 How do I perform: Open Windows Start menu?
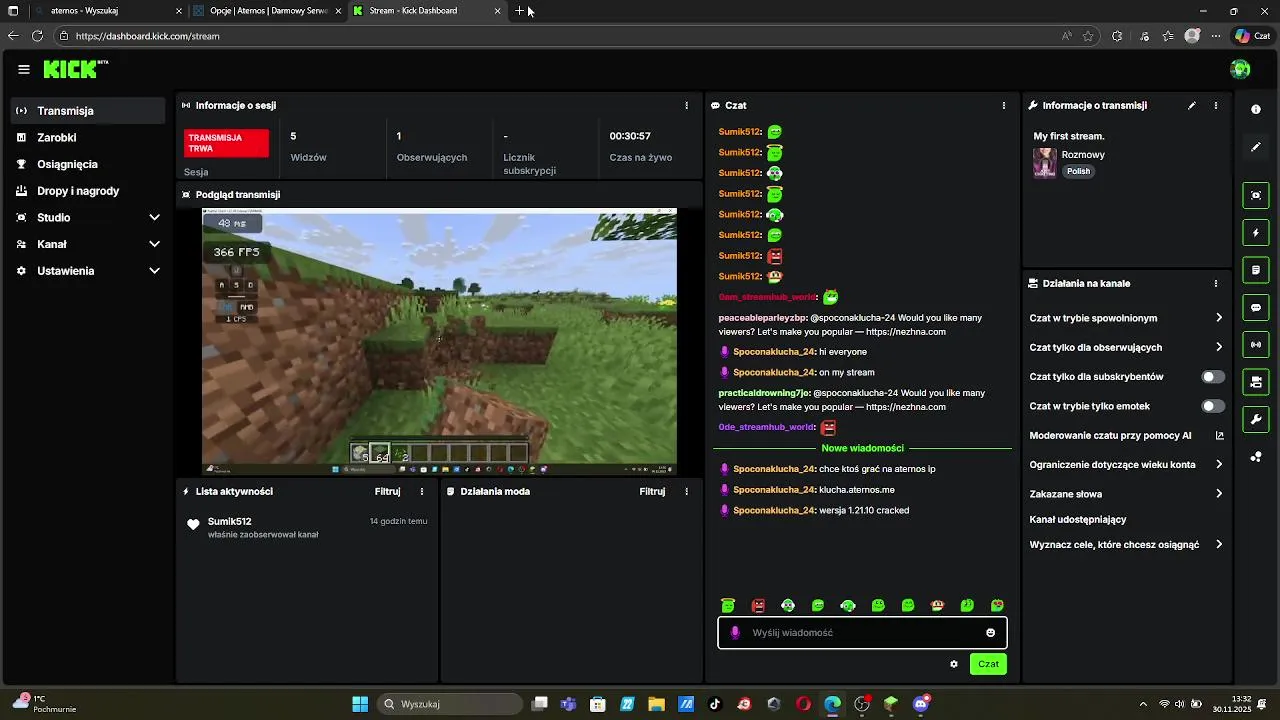click(360, 704)
